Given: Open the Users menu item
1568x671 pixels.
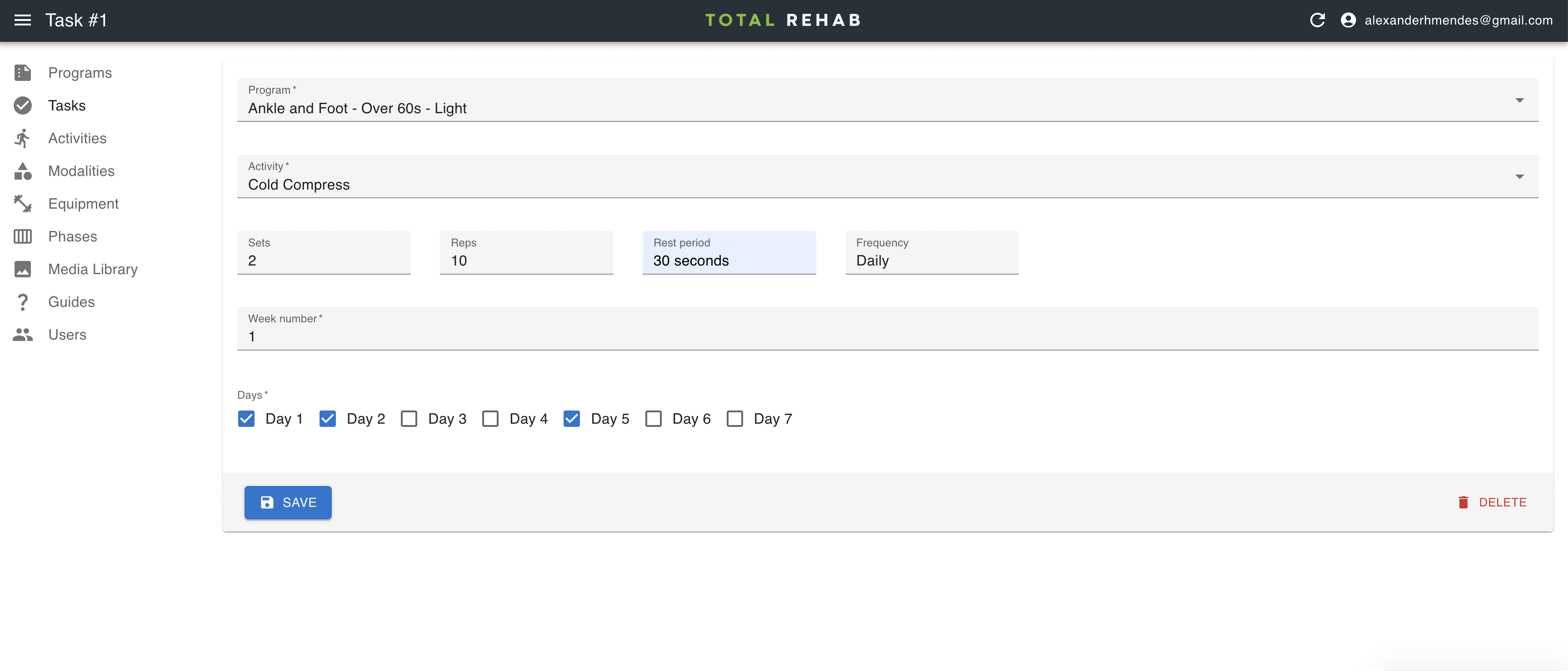Looking at the screenshot, I should pos(67,335).
